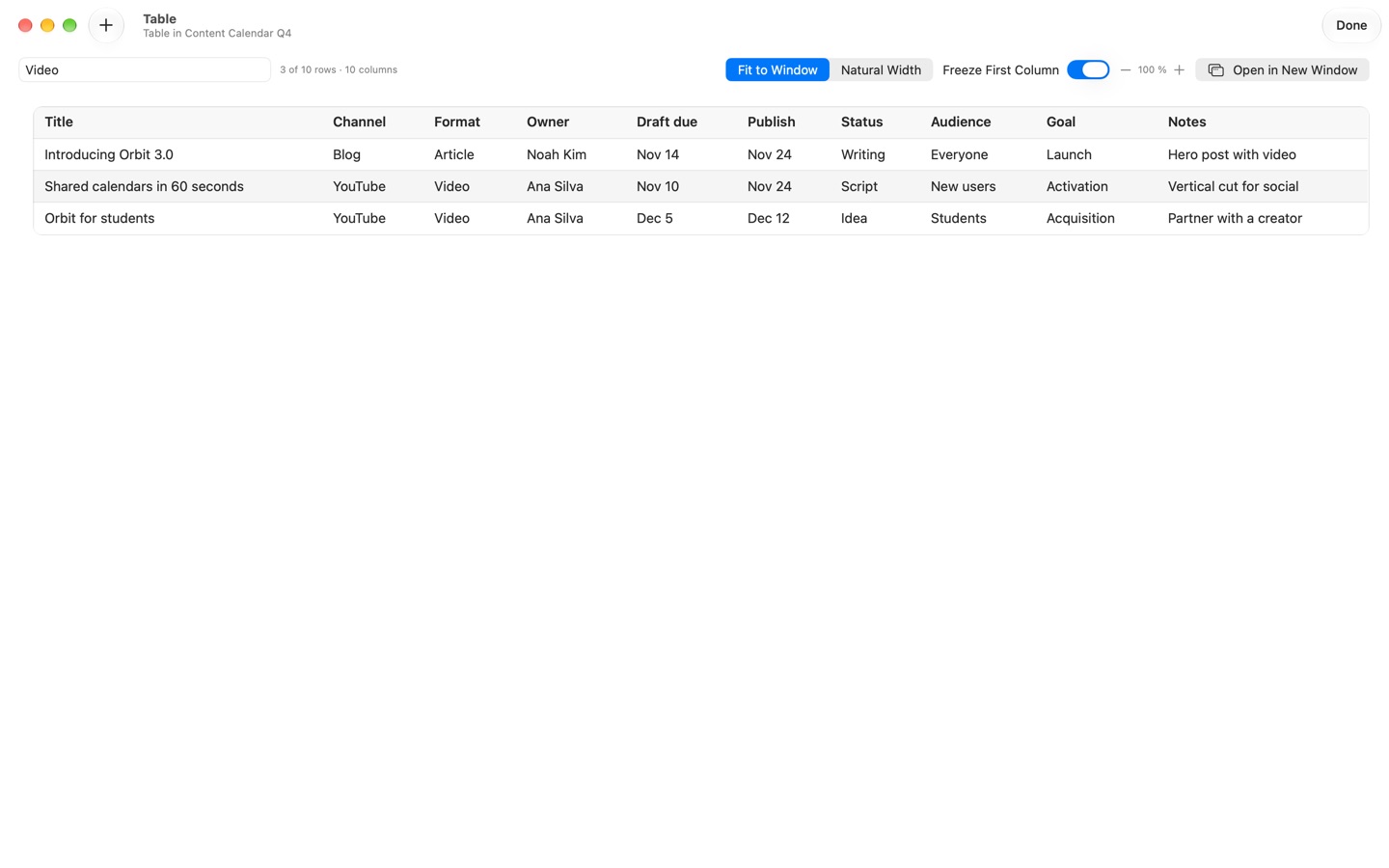Toggle Freeze First Column switch
The height and width of the screenshot is (868, 1389).
click(x=1088, y=69)
